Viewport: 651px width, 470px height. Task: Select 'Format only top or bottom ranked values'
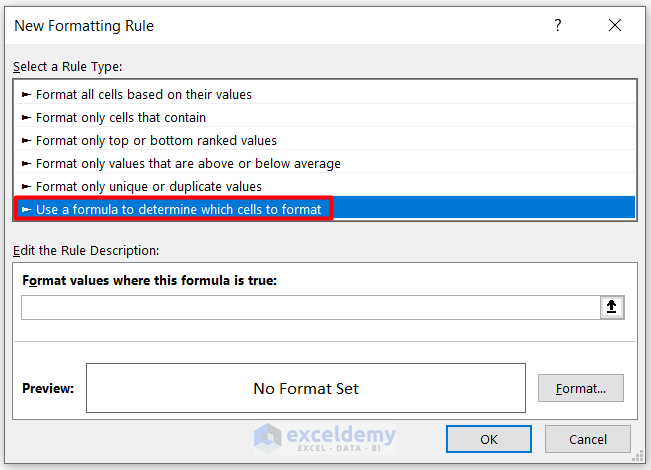click(x=156, y=141)
